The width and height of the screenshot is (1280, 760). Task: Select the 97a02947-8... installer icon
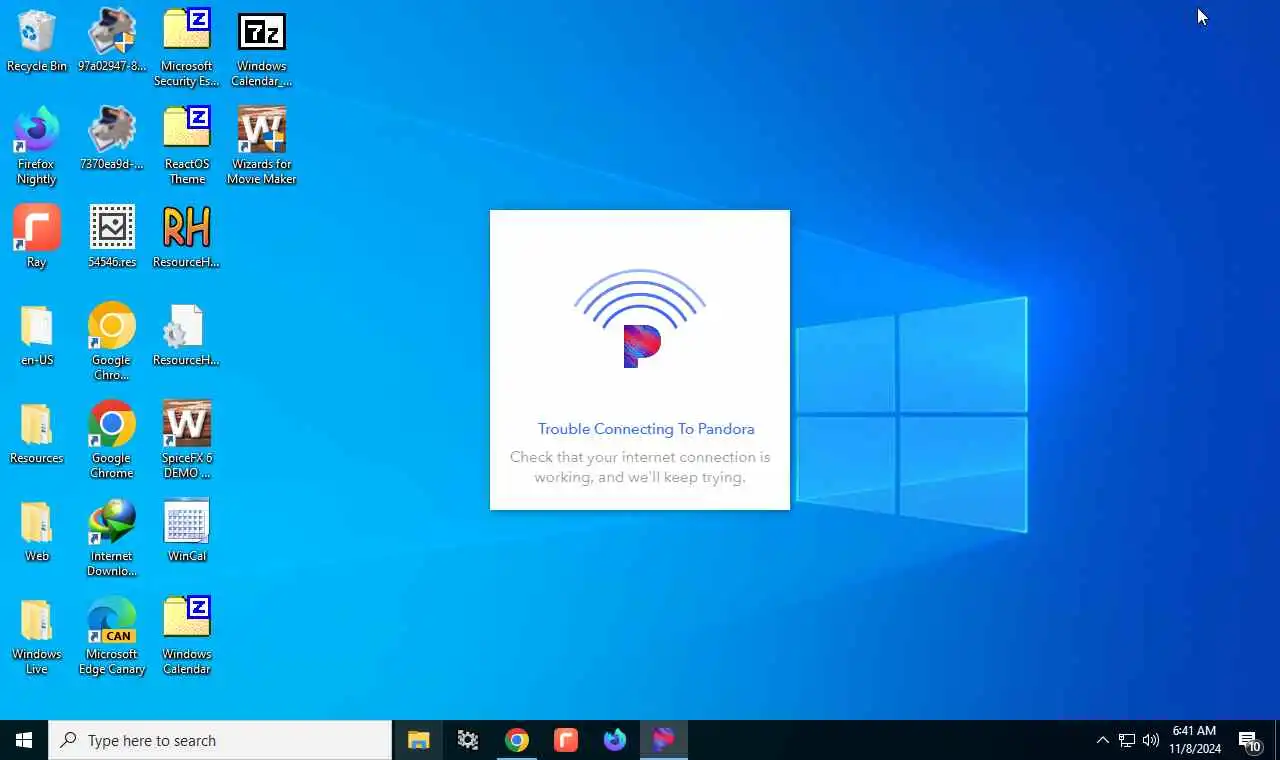pos(112,42)
